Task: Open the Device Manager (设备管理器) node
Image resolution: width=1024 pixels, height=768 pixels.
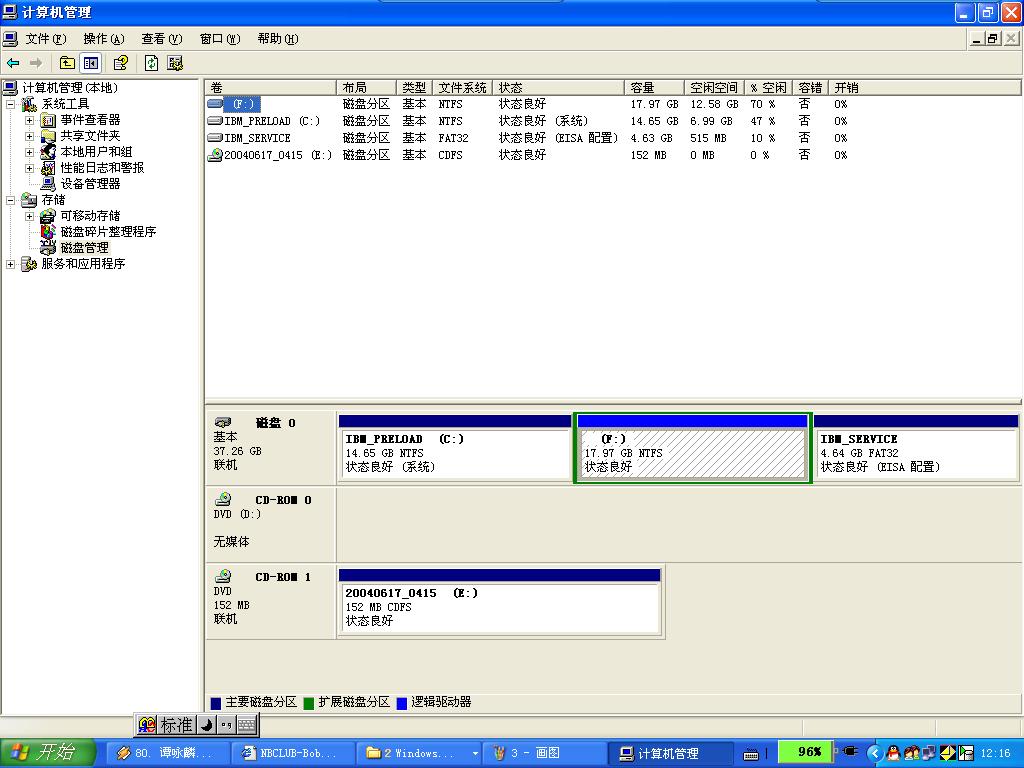Action: click(90, 184)
